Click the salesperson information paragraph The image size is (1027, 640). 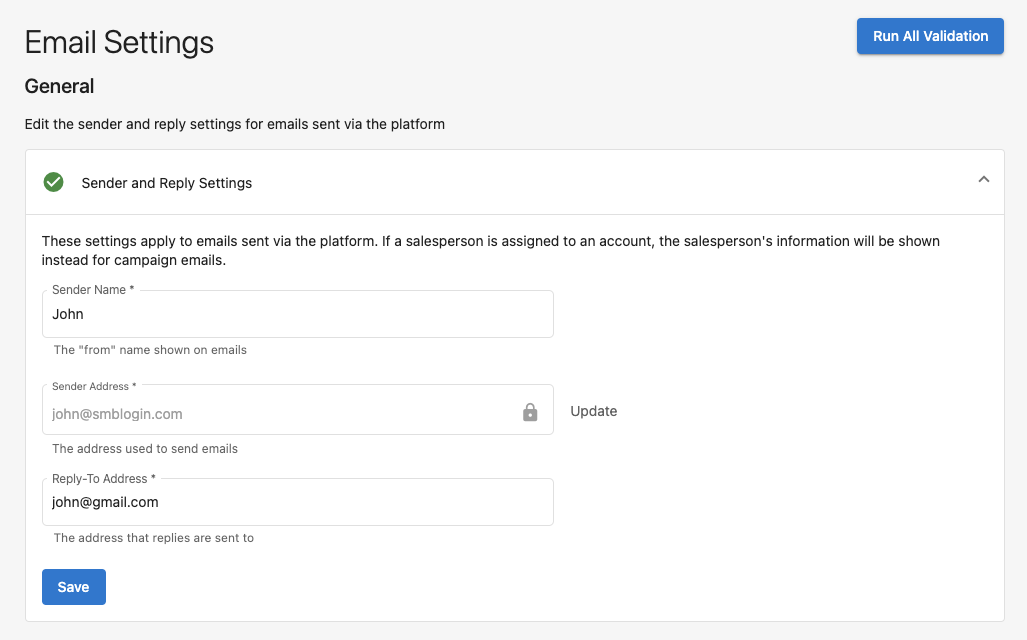491,250
